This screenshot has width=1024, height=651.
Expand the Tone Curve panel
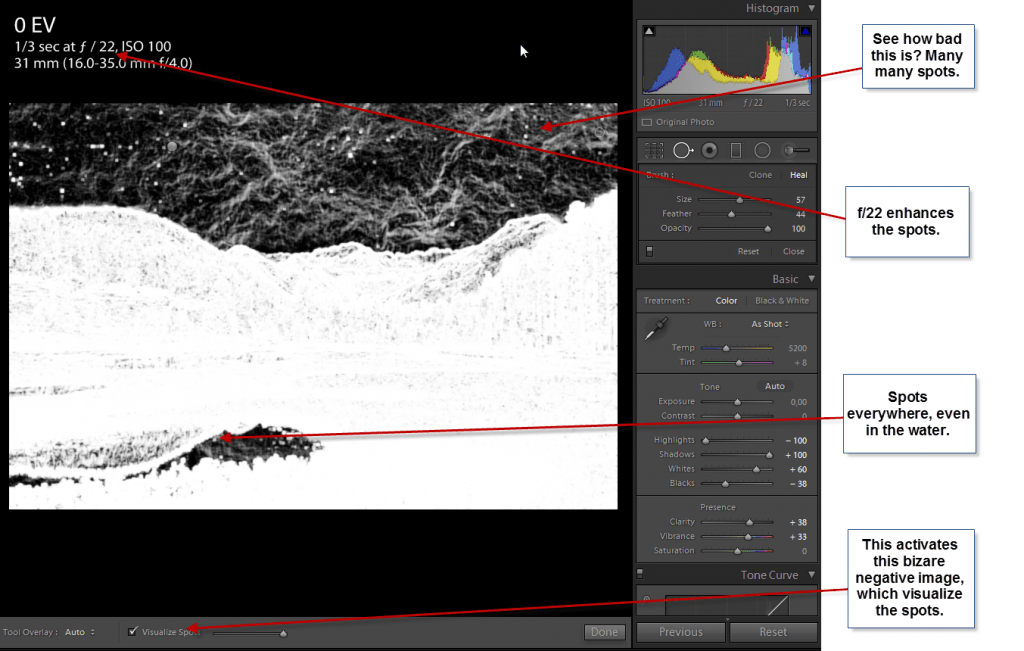[812, 574]
